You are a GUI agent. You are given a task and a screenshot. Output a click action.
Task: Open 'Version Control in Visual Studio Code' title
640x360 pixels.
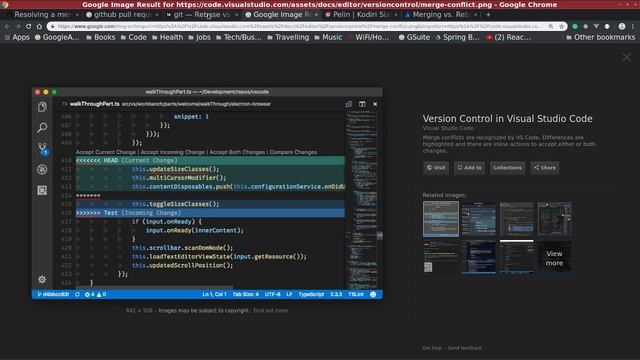click(507, 119)
